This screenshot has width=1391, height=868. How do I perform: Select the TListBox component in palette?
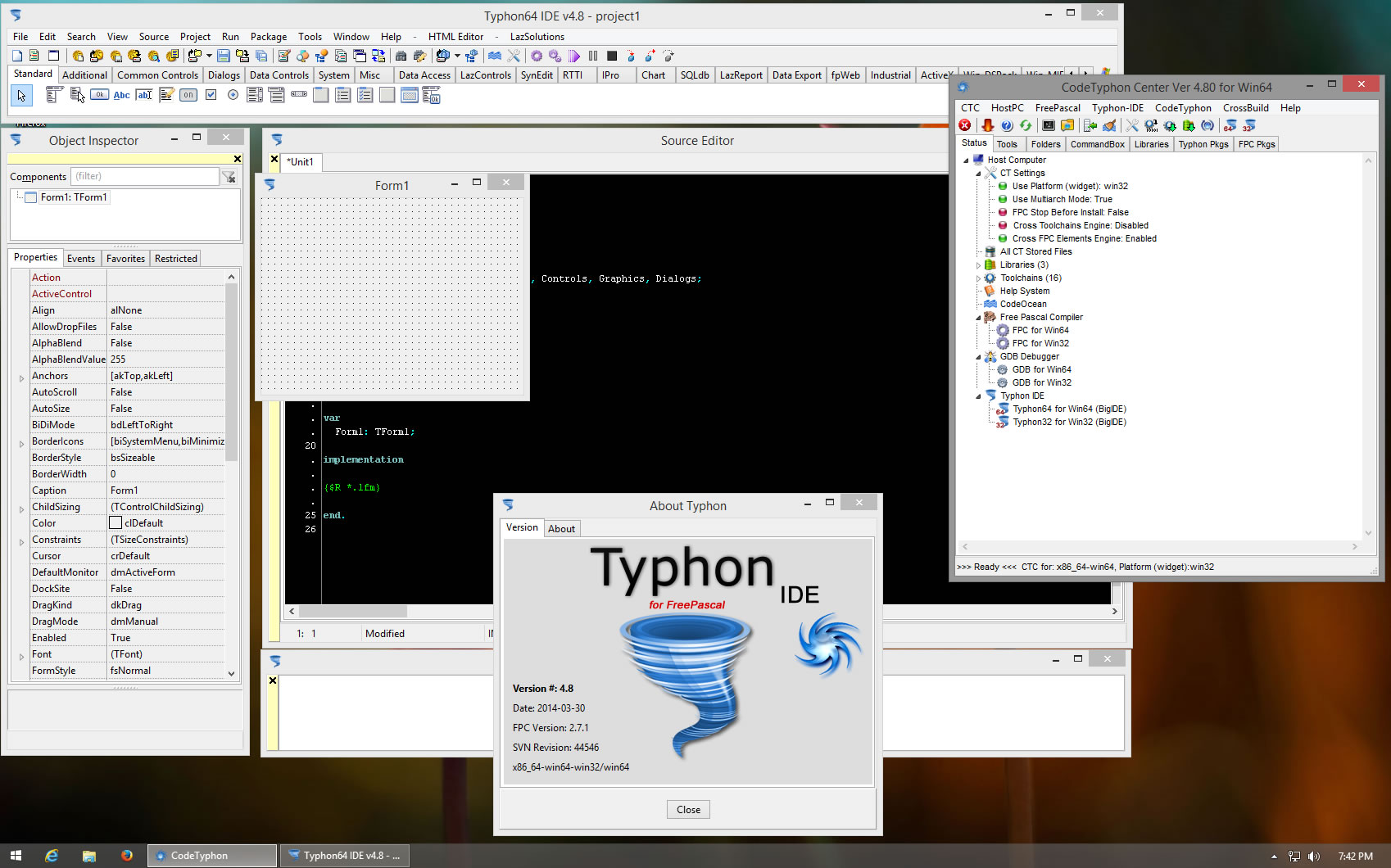[x=254, y=95]
